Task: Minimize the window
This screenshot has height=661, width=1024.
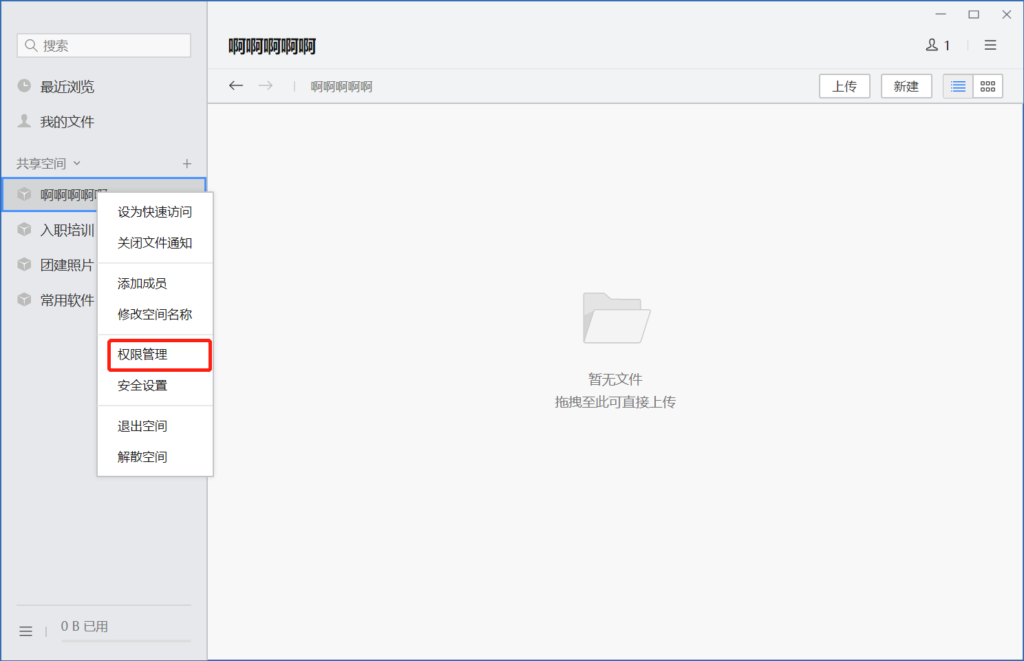Action: pyautogui.click(x=940, y=14)
